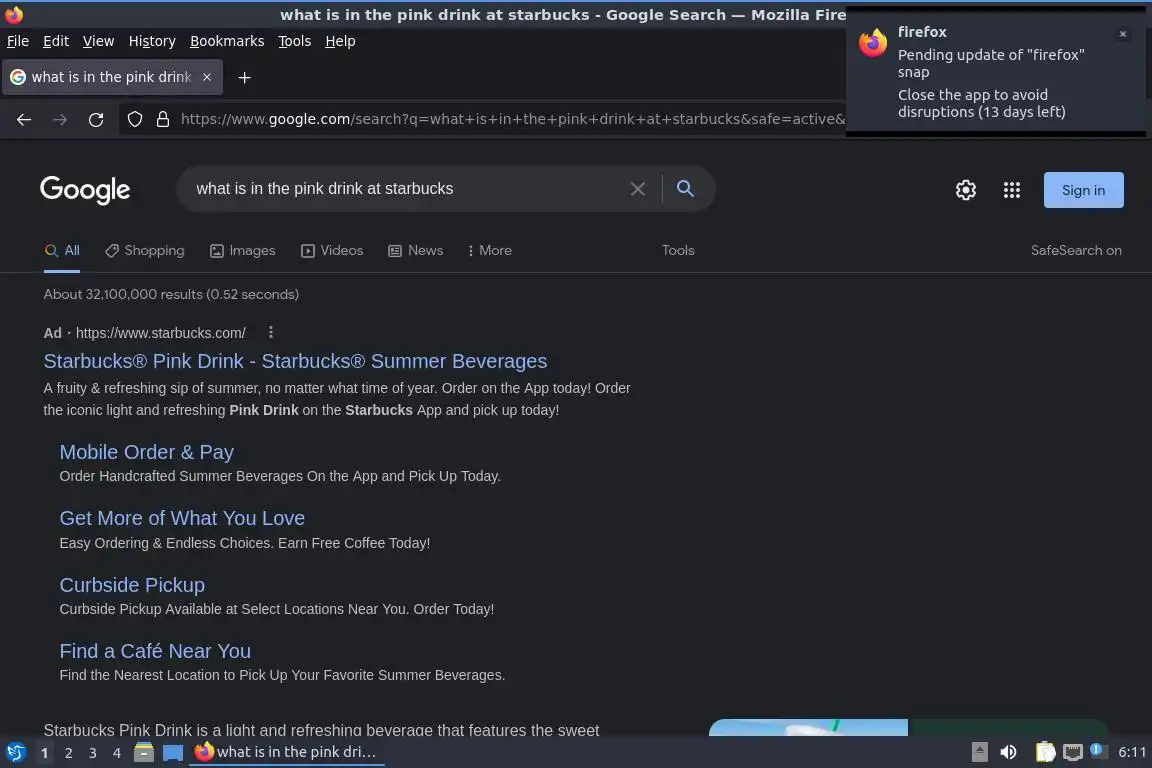Open the File menu
This screenshot has height=768, width=1152.
tap(18, 41)
